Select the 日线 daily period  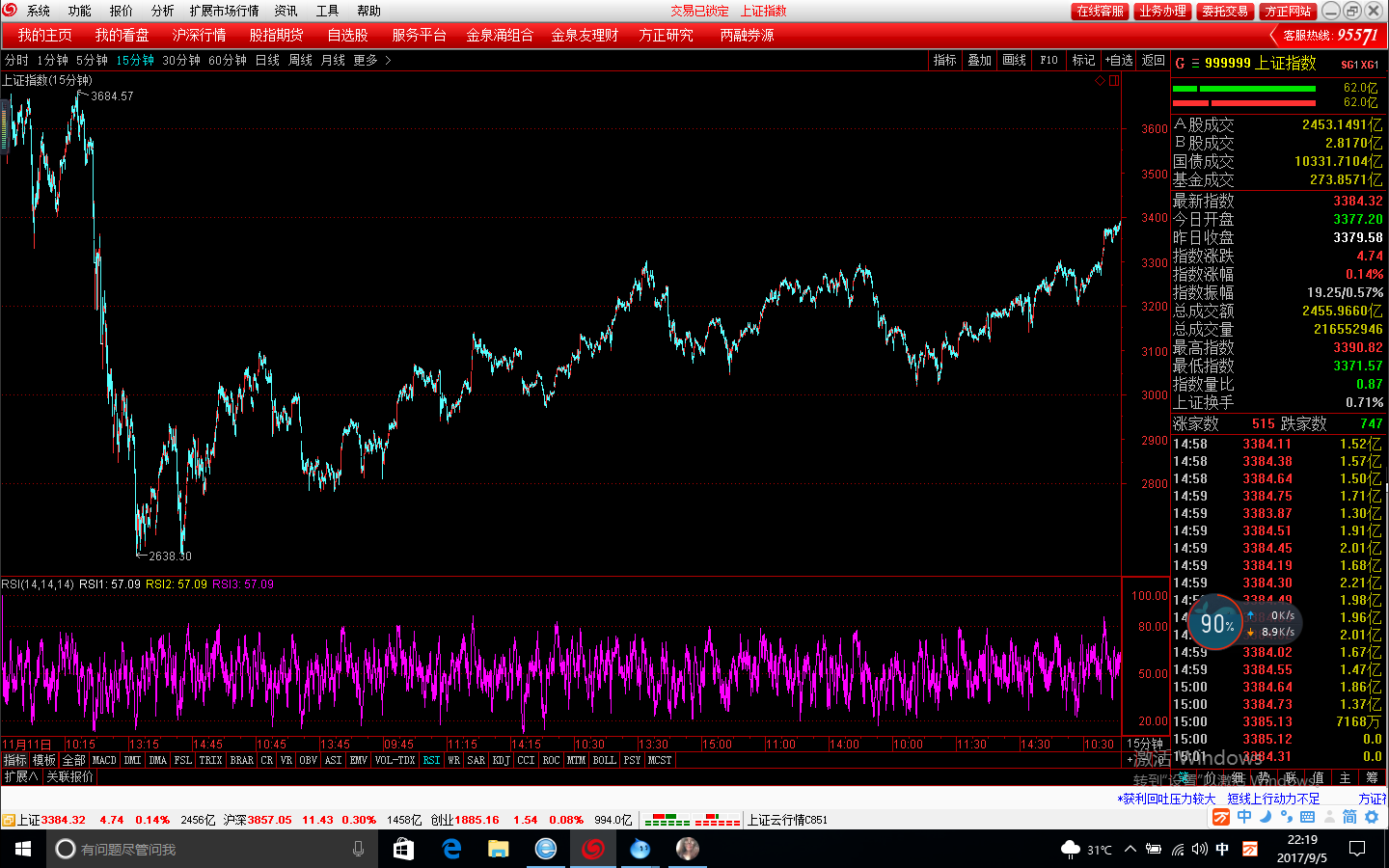267,60
